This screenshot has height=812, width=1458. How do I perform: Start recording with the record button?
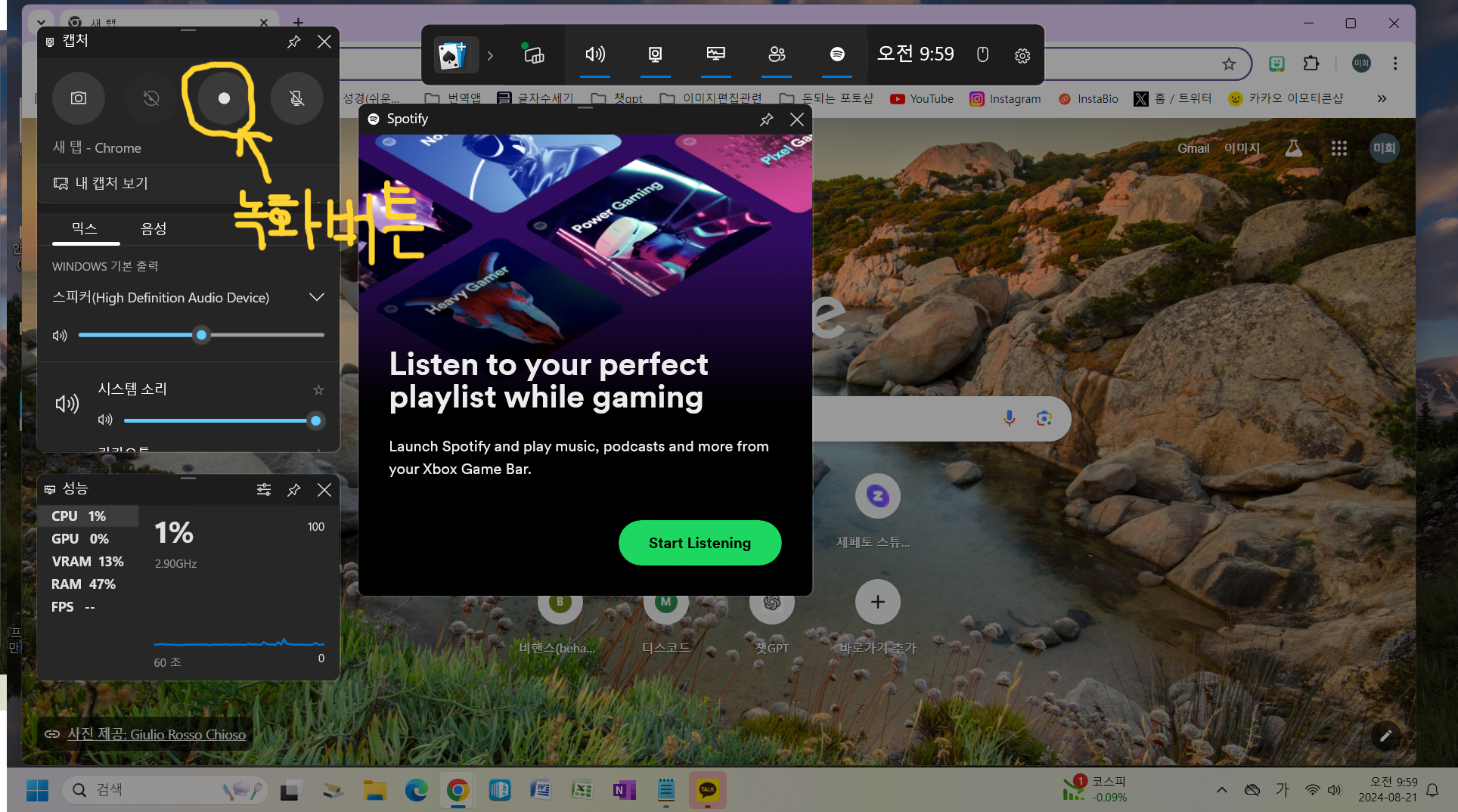tap(224, 98)
